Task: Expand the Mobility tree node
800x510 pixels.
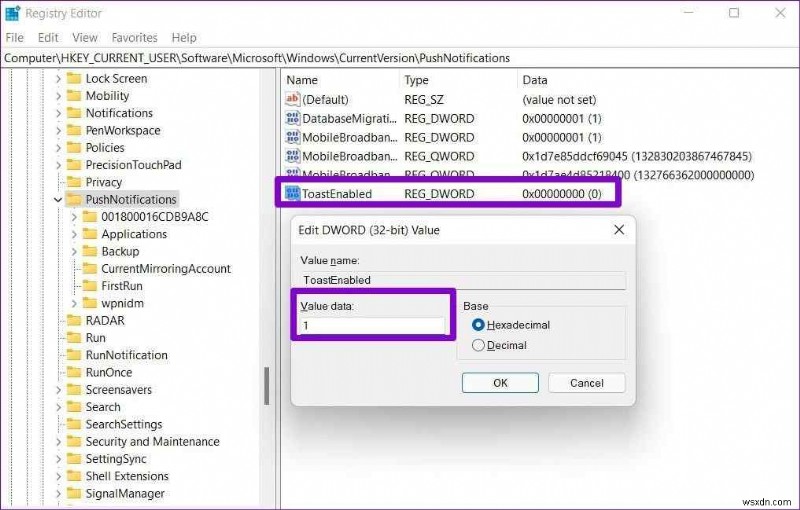Action: (x=58, y=96)
